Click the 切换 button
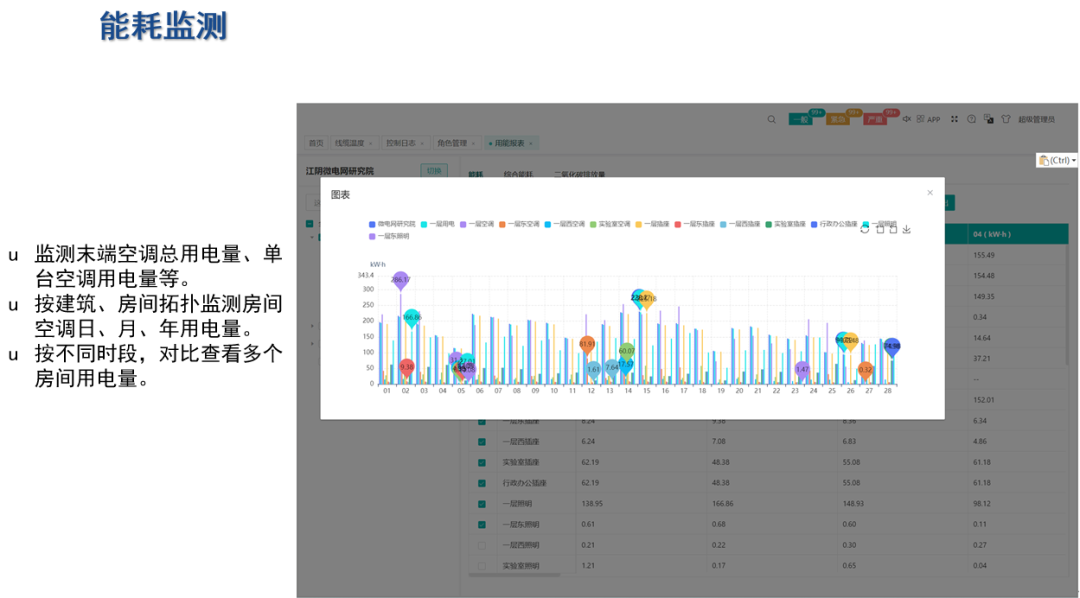Viewport: 1080px width, 598px height. click(434, 171)
